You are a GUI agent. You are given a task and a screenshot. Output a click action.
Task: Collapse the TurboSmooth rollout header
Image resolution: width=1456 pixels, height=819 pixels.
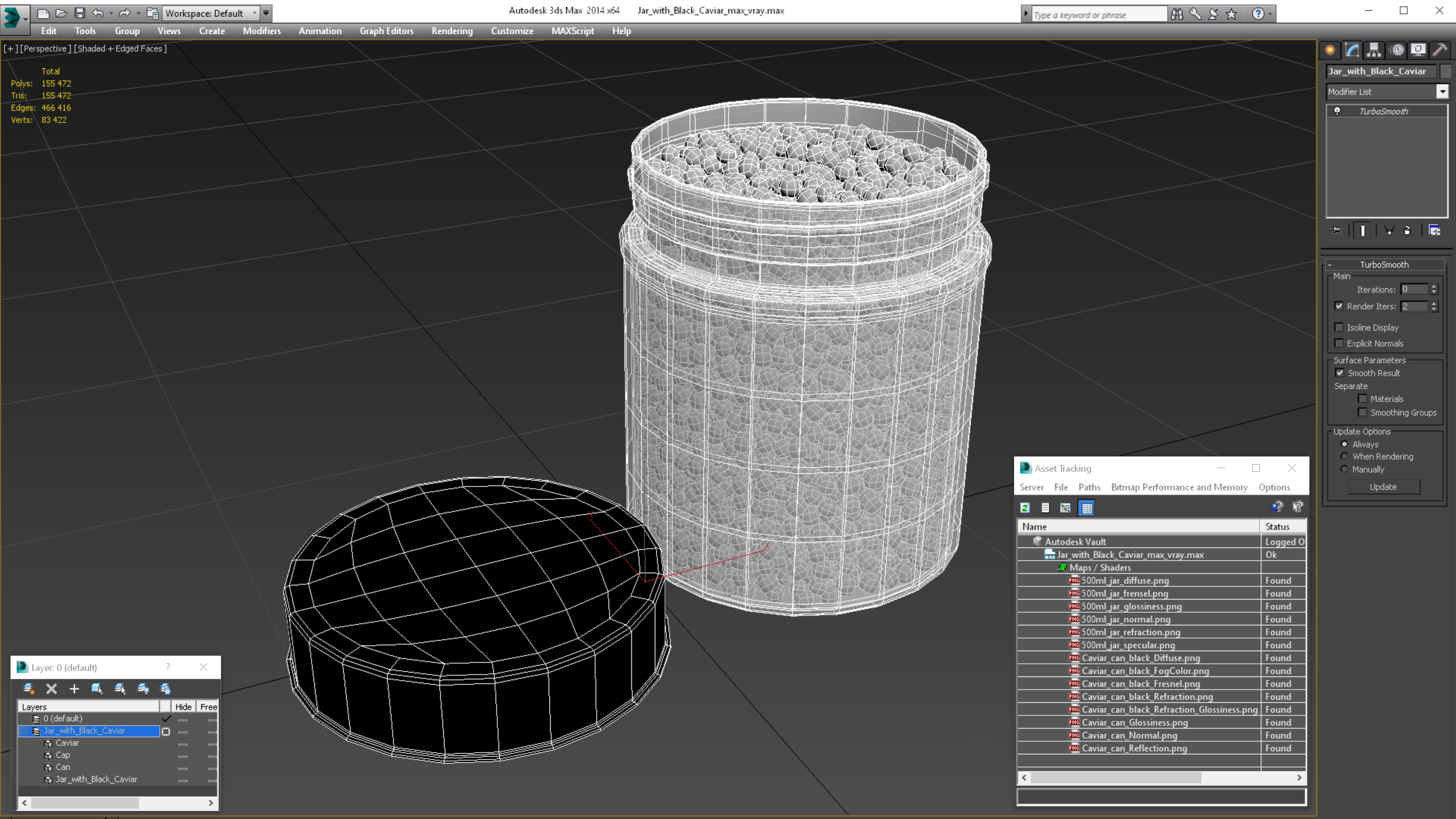click(x=1384, y=264)
